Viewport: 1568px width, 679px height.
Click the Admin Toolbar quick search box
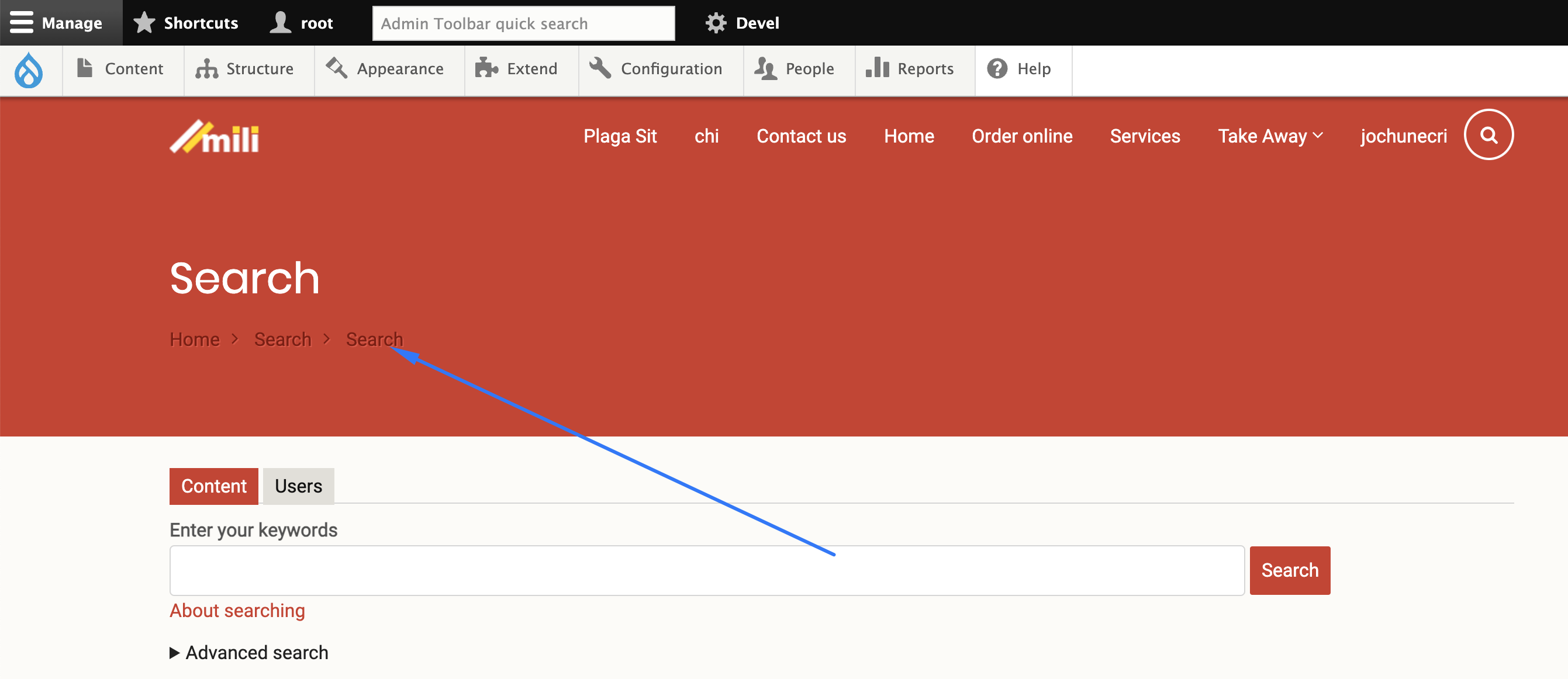pyautogui.click(x=523, y=23)
